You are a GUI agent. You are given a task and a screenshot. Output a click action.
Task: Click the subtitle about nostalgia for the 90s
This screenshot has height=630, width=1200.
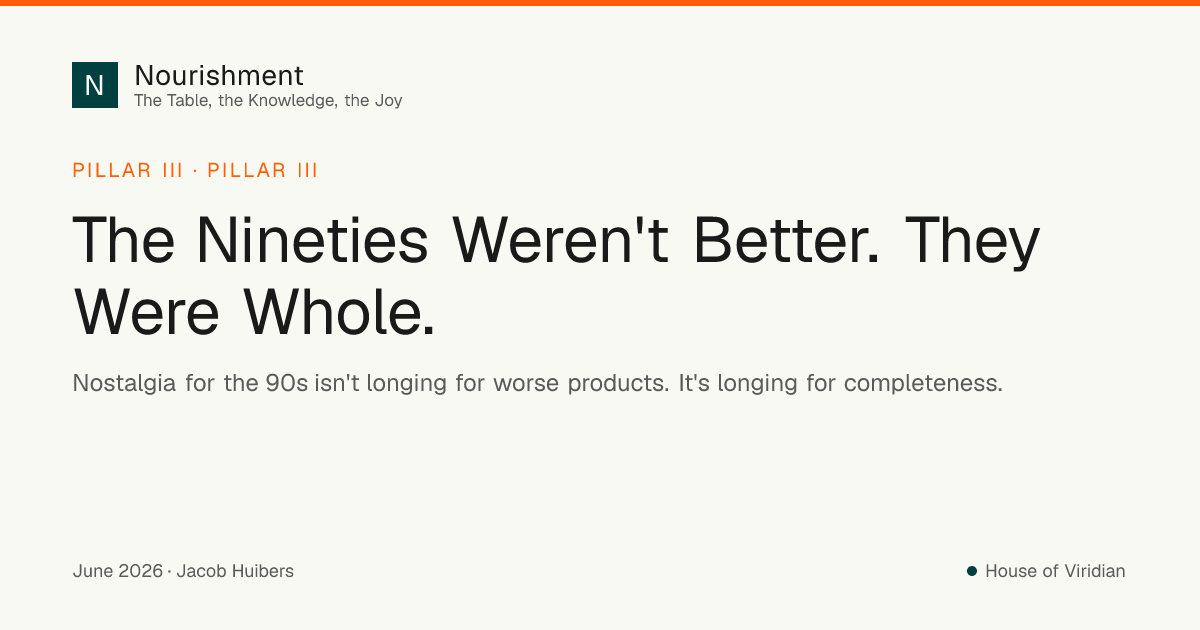click(537, 383)
